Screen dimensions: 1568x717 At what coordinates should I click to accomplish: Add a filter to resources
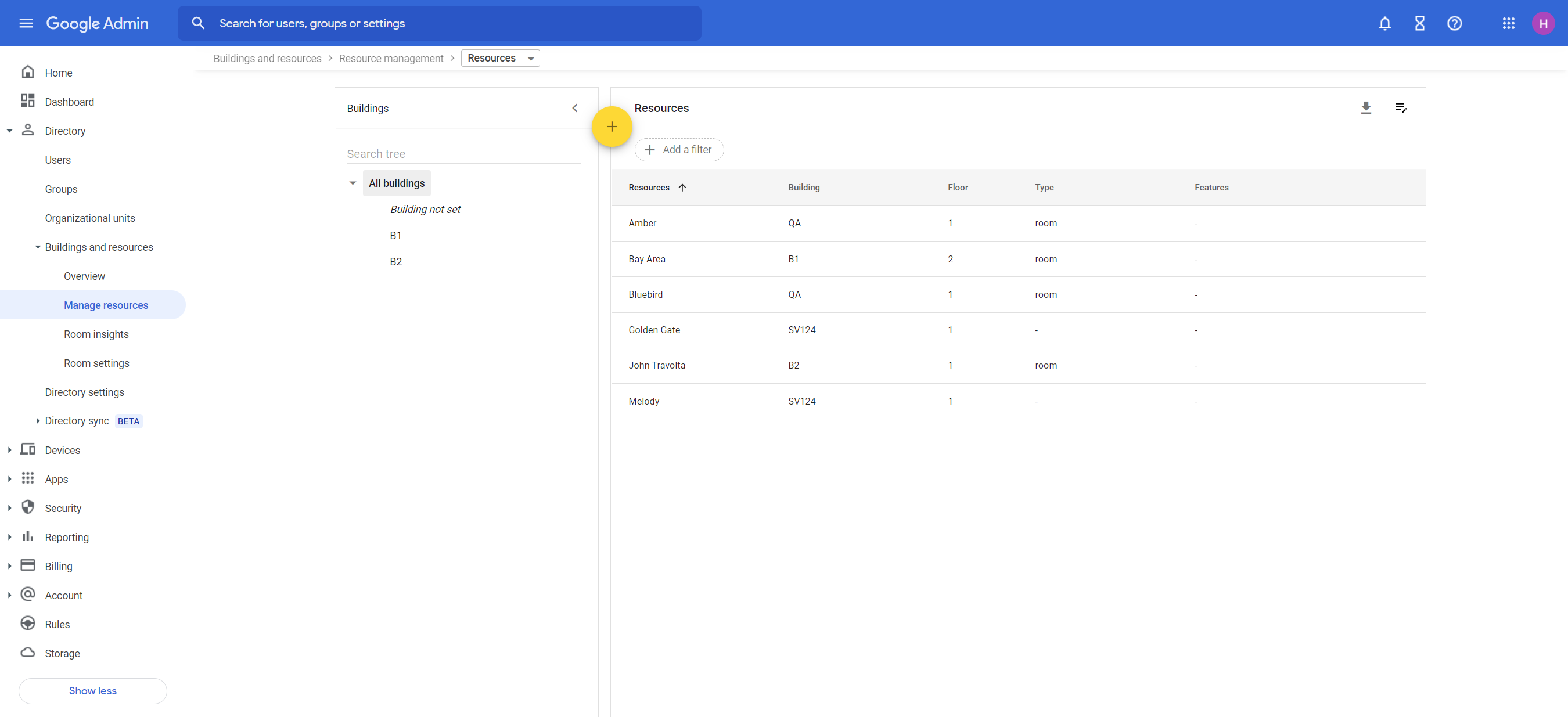679,150
